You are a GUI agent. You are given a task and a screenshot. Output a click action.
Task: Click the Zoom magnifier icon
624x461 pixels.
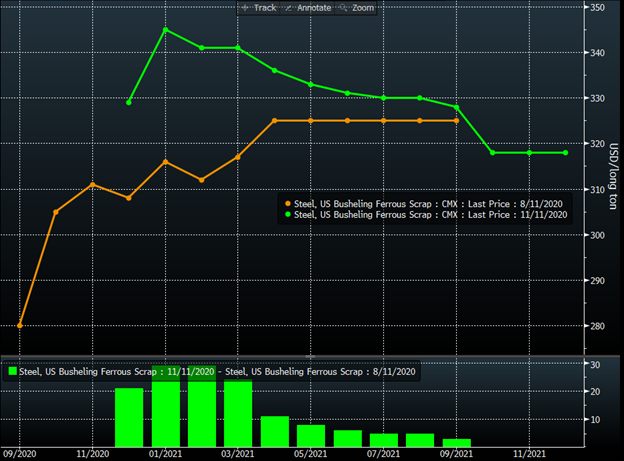point(346,8)
